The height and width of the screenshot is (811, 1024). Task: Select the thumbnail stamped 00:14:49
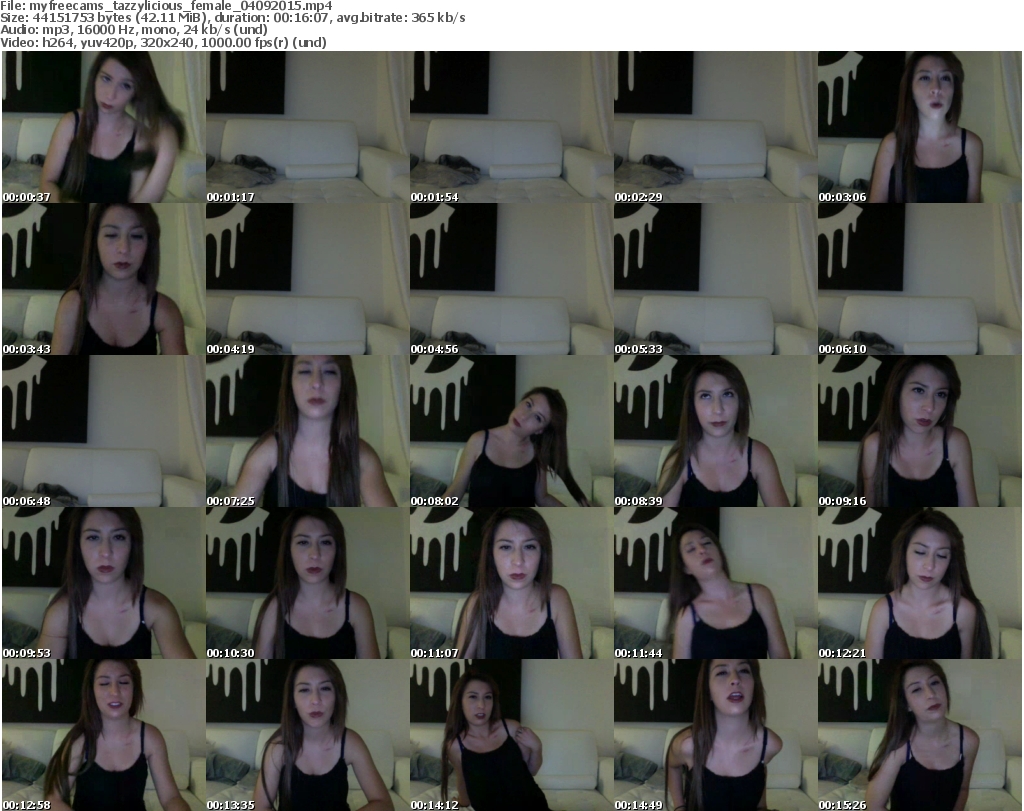click(x=716, y=735)
